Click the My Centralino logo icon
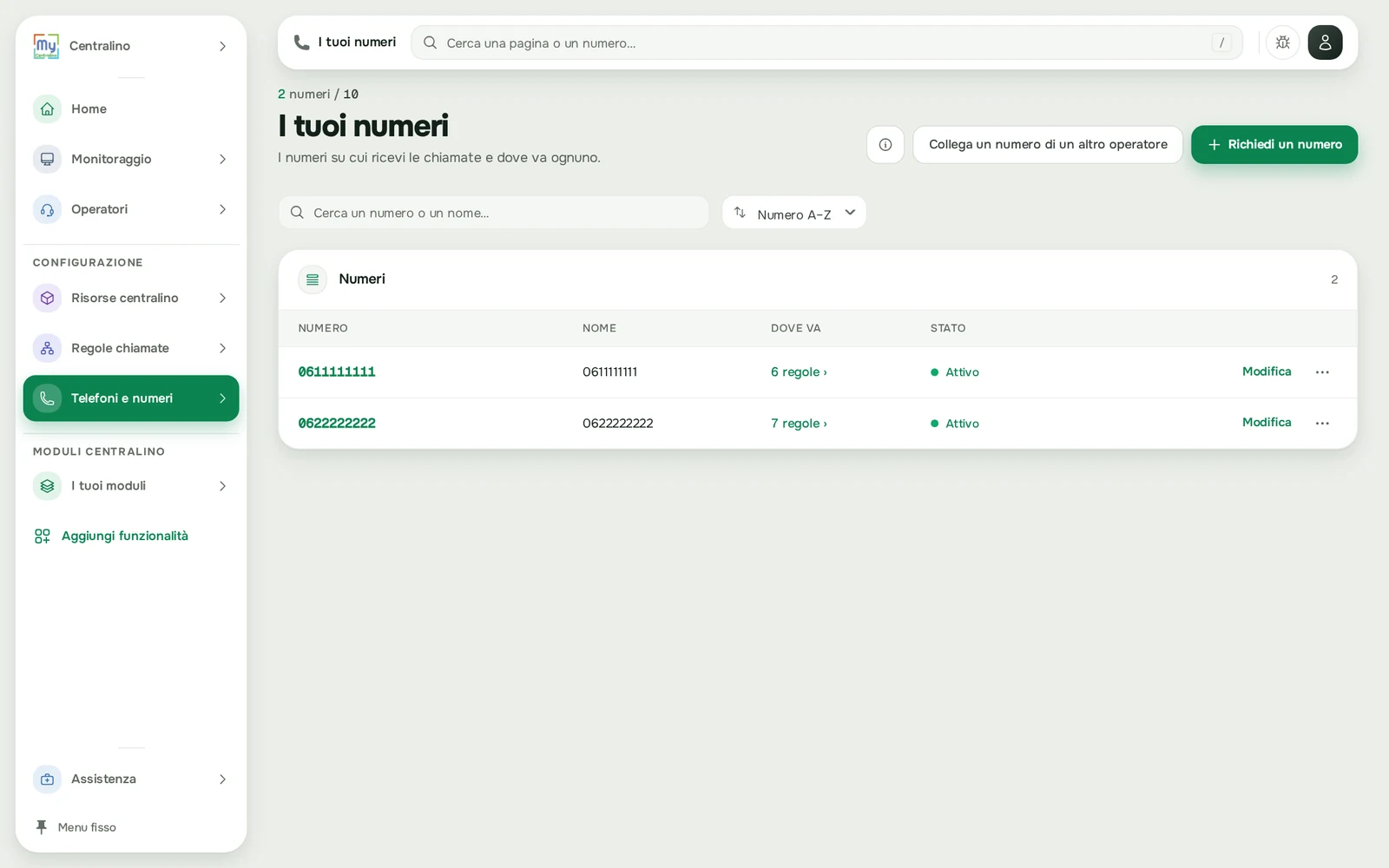The height and width of the screenshot is (868, 1389). point(46,46)
